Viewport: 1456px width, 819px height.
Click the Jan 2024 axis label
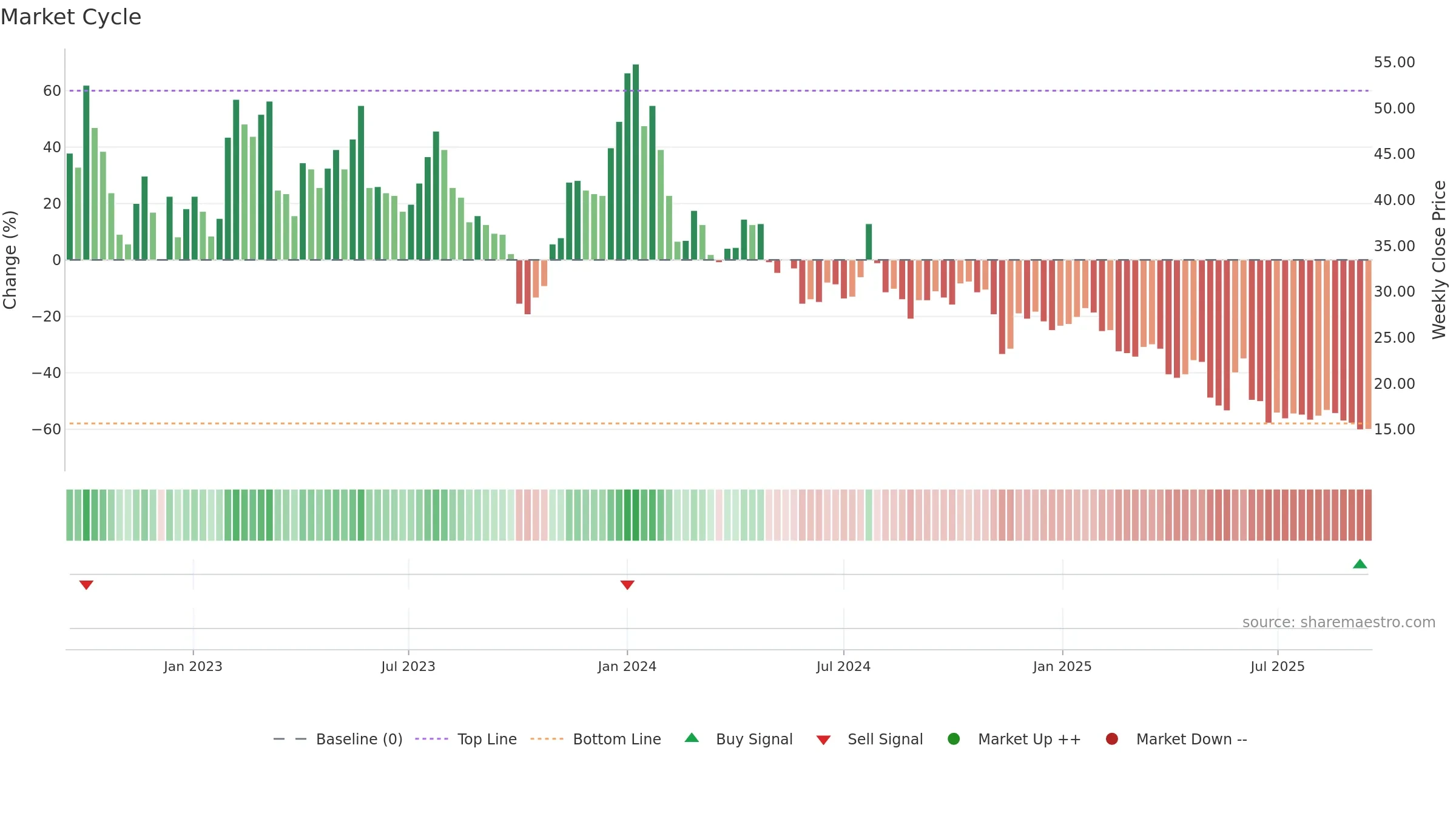(627, 666)
